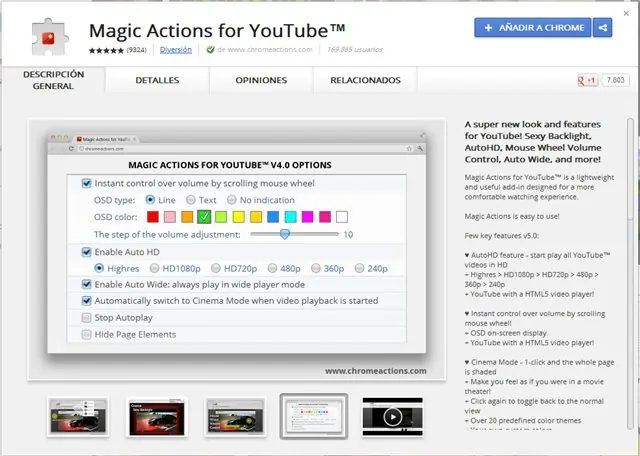Select the 240p quality radio
Image resolution: width=640 pixels, height=456 pixels.
[x=359, y=268]
